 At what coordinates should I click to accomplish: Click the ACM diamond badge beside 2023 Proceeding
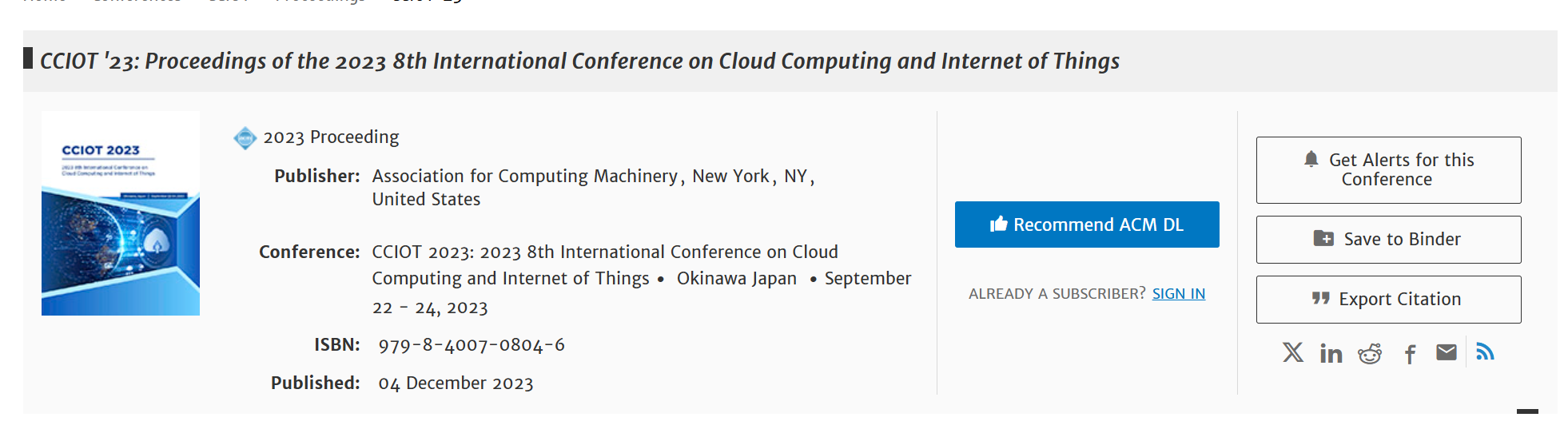(245, 138)
